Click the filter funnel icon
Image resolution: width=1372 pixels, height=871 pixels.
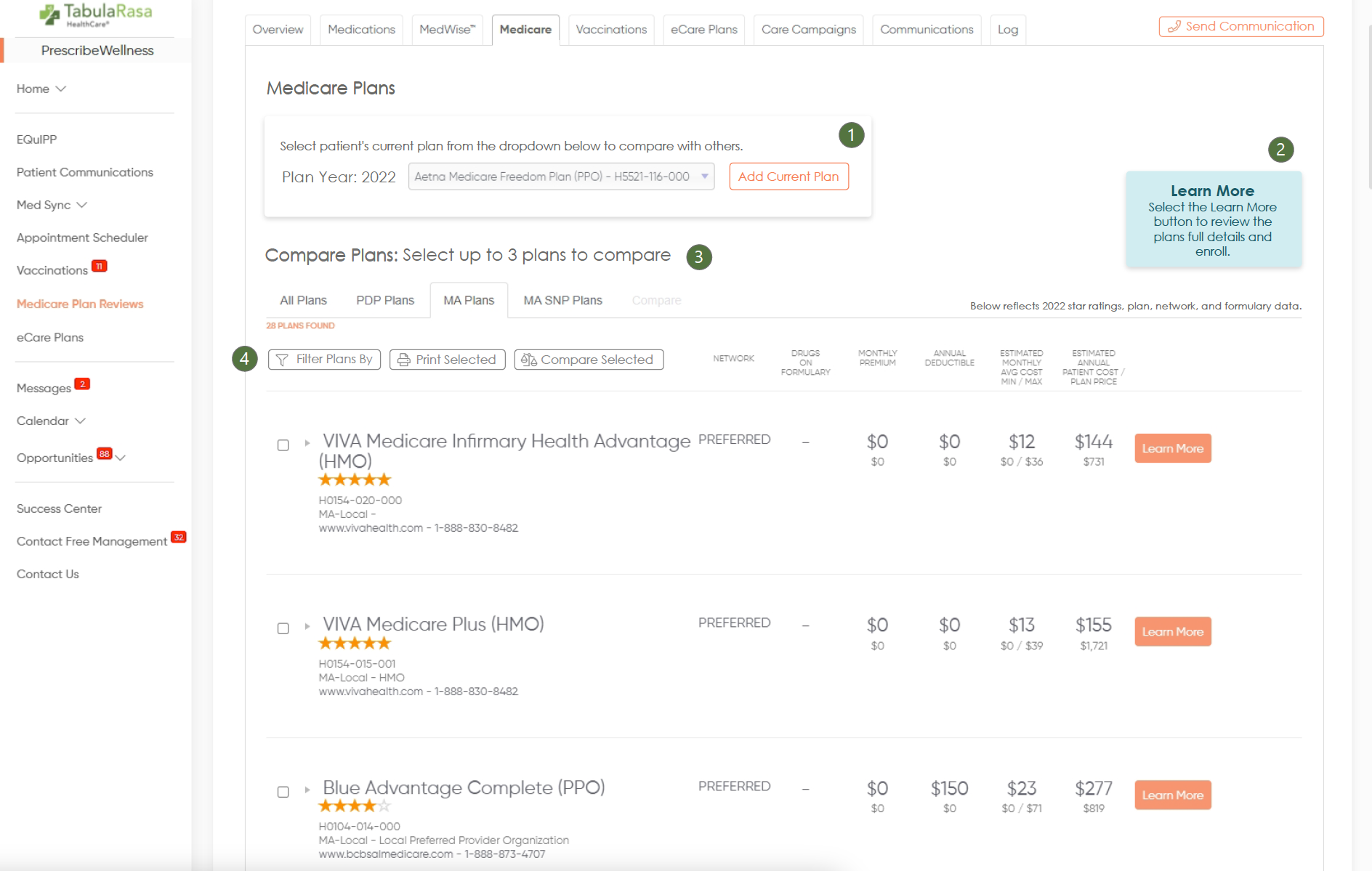pyautogui.click(x=283, y=360)
